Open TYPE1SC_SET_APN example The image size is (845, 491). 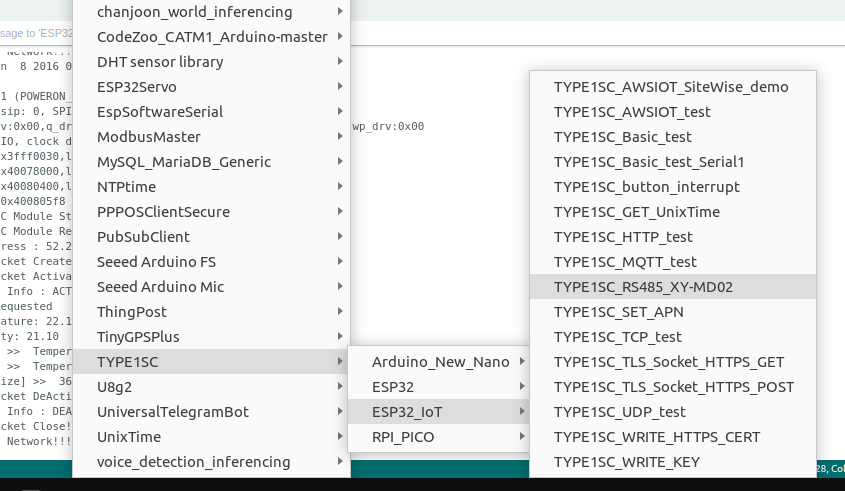click(x=673, y=312)
